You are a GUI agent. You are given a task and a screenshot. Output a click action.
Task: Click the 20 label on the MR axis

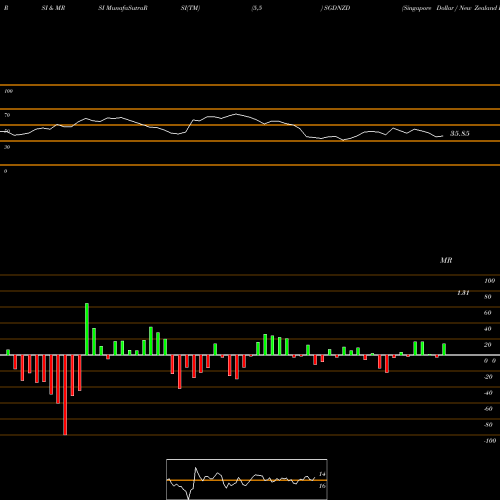pyautogui.click(x=488, y=345)
